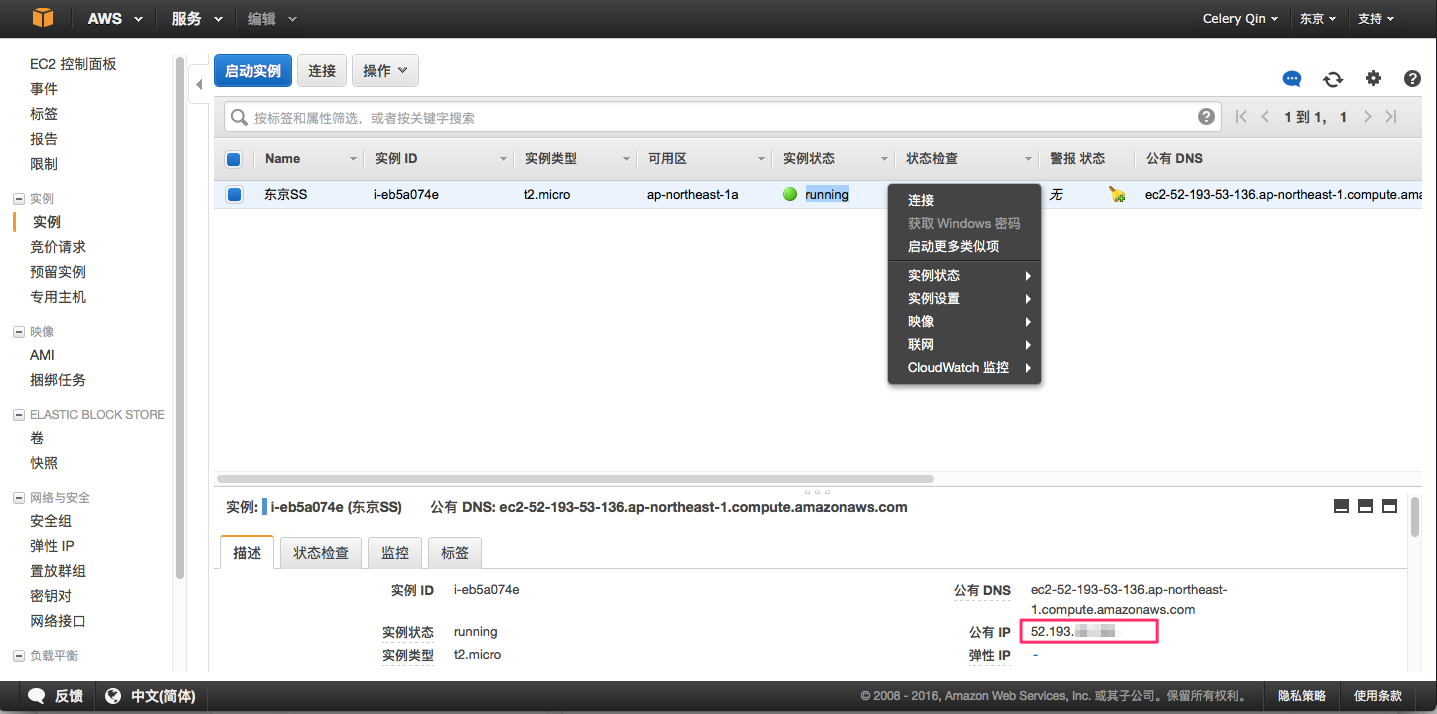
Task: Open settings gear icon
Action: pos(1373,79)
